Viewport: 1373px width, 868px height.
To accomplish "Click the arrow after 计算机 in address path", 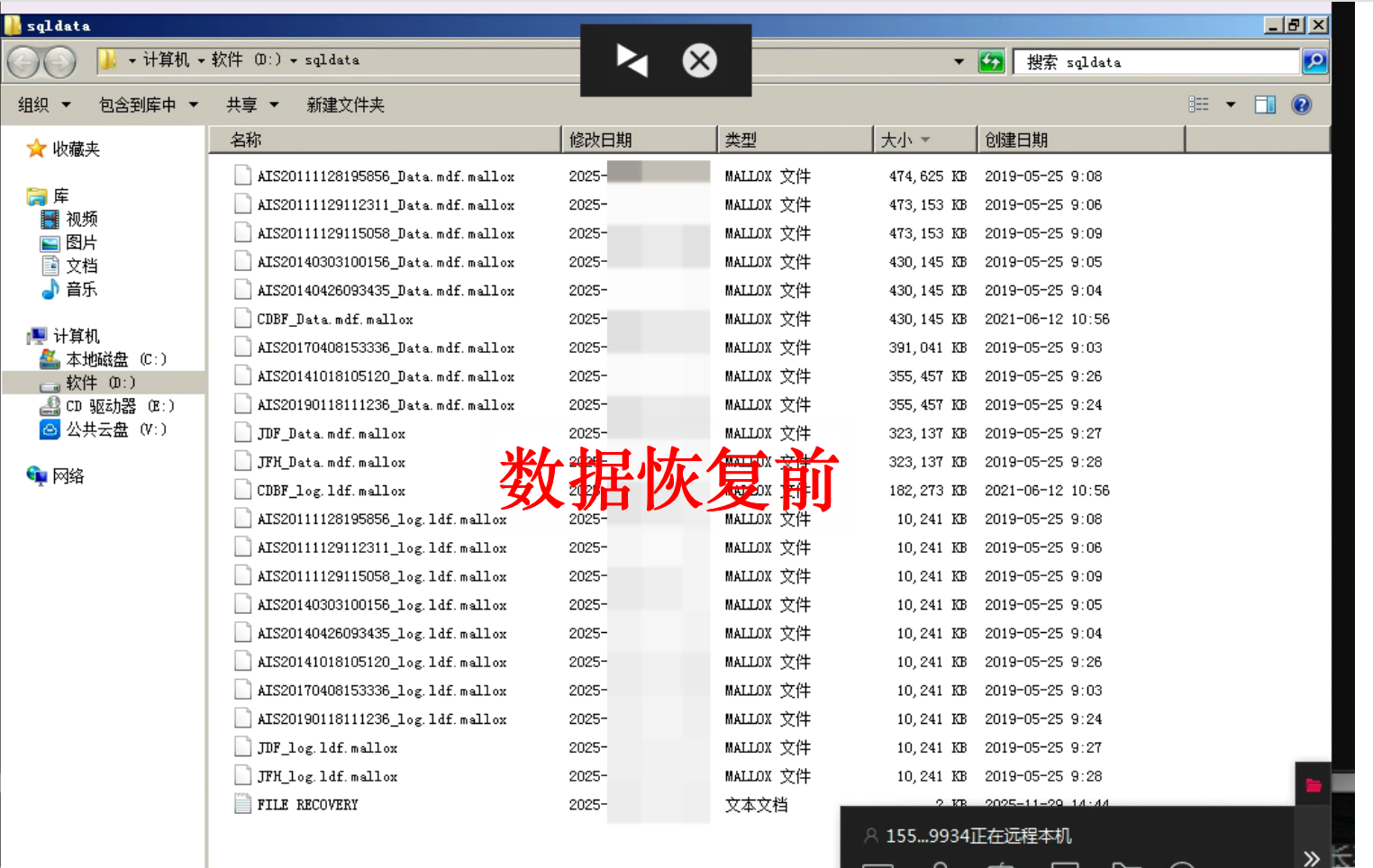I will 201,60.
